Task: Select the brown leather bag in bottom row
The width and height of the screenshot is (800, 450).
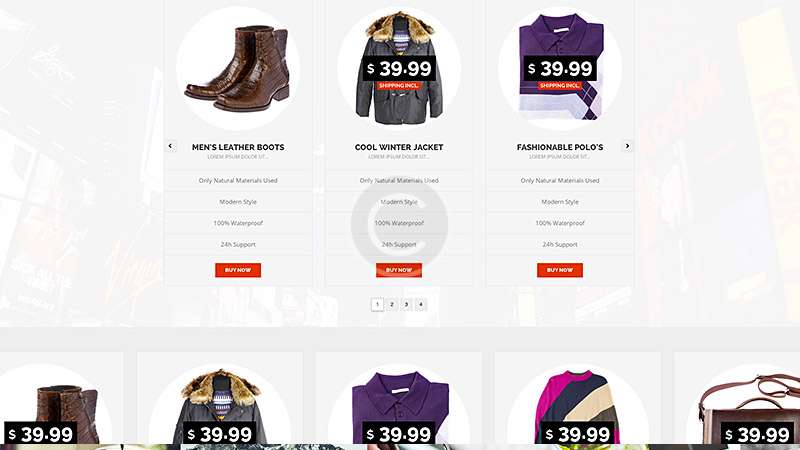Action: pyautogui.click(x=747, y=406)
